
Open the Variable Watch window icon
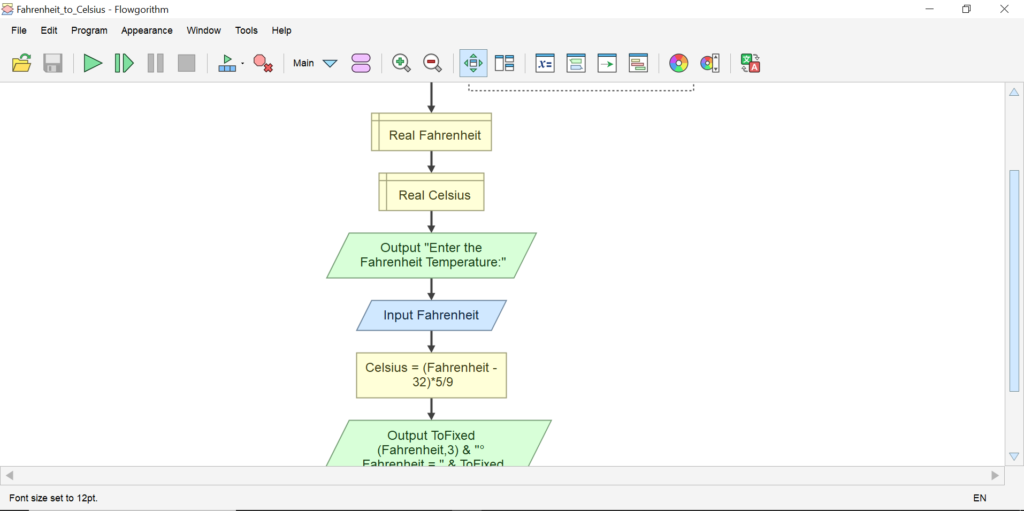point(544,64)
